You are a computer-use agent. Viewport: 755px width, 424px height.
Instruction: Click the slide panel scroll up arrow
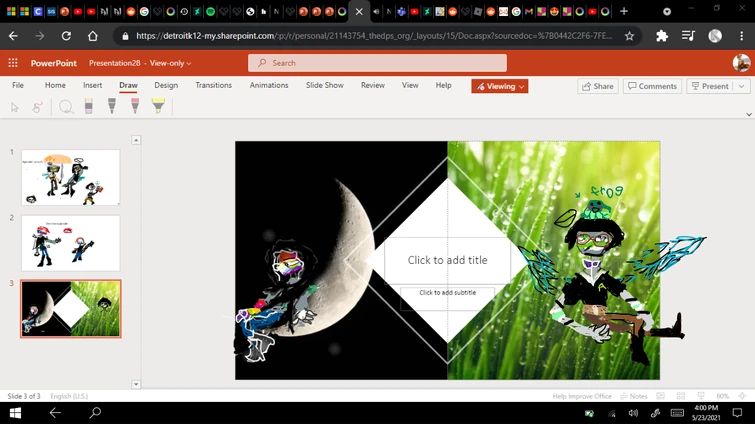pos(136,140)
